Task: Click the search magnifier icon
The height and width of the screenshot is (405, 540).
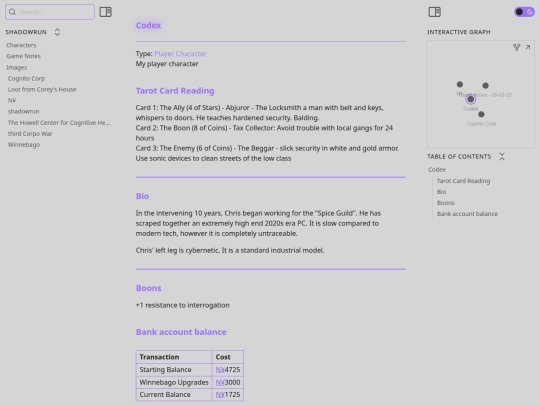Action: (x=12, y=12)
